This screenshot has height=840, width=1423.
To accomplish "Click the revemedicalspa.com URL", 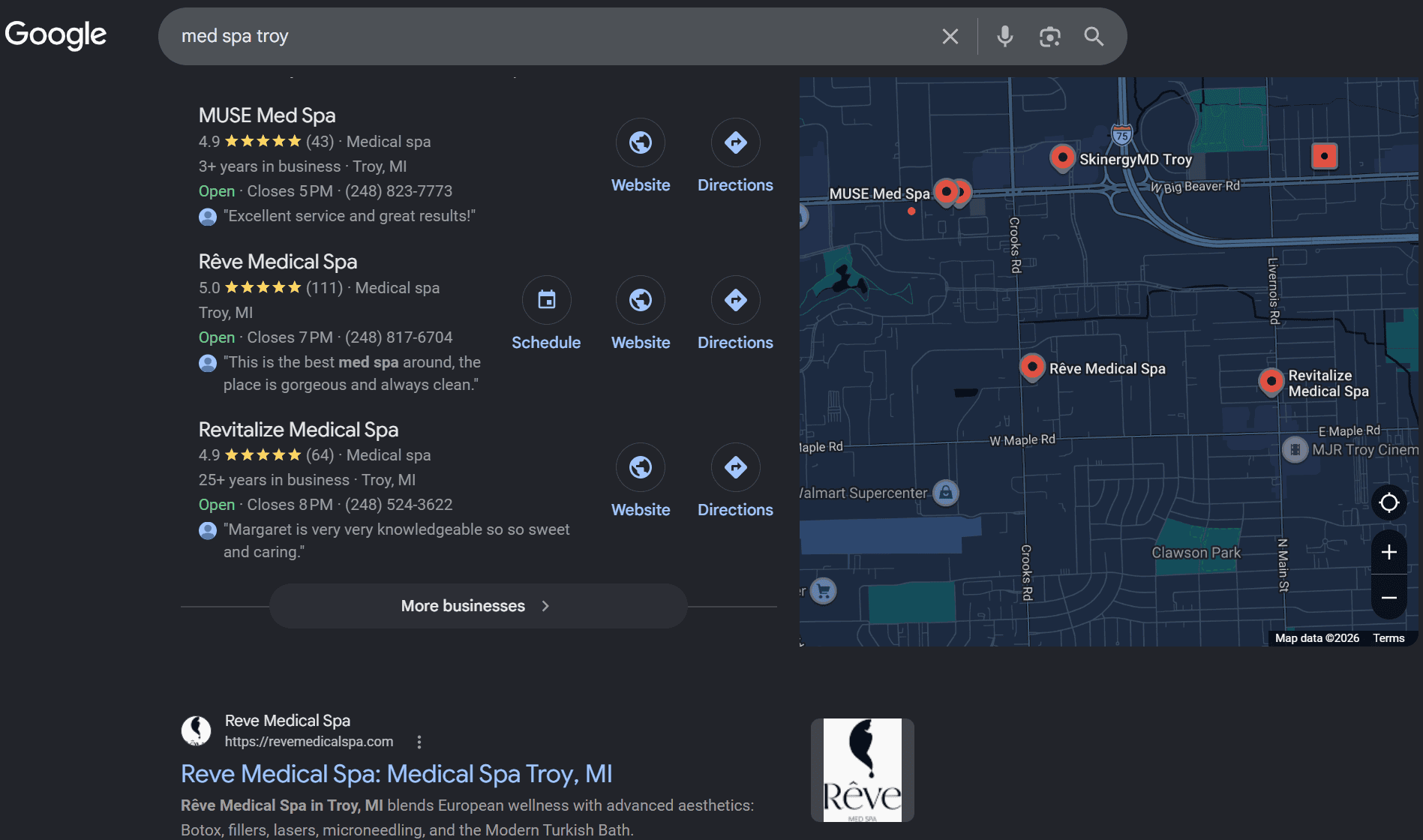I will [309, 742].
